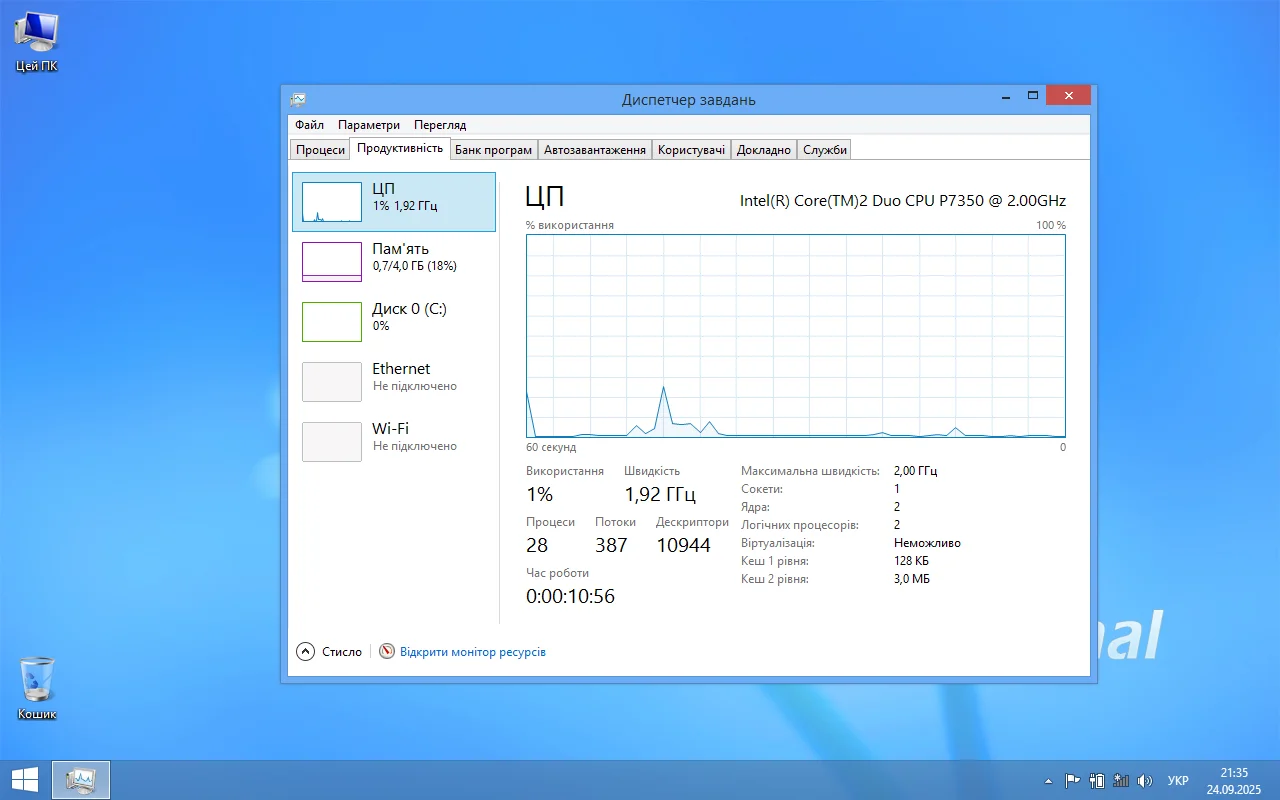Show hidden tray icons arrow
This screenshot has width=1280, height=800.
[x=1048, y=781]
